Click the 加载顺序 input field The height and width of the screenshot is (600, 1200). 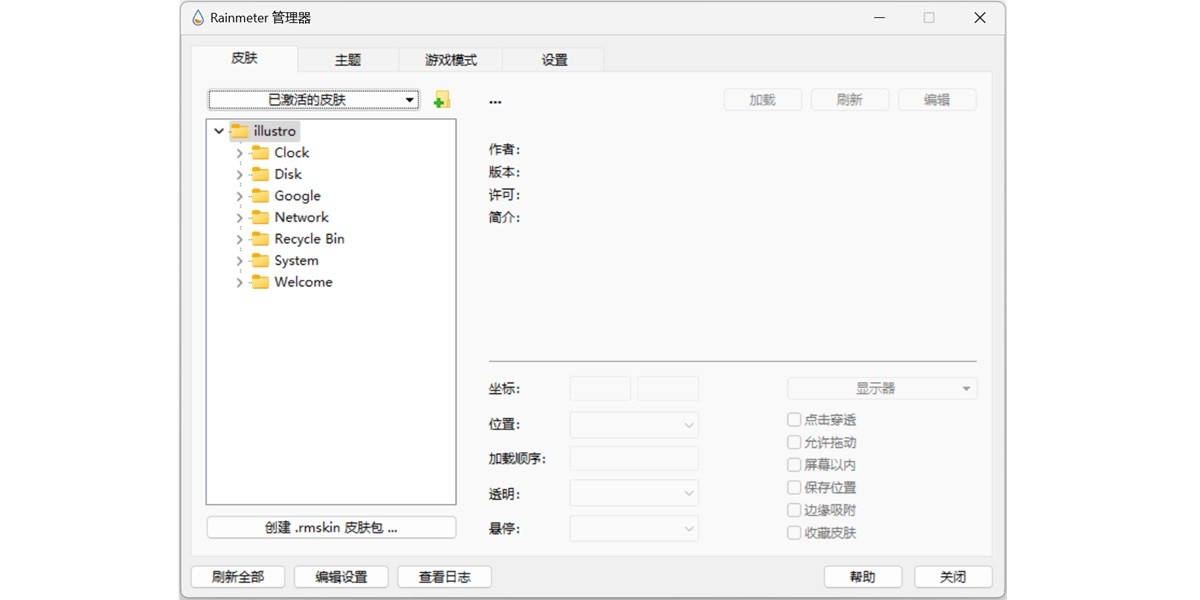click(633, 459)
